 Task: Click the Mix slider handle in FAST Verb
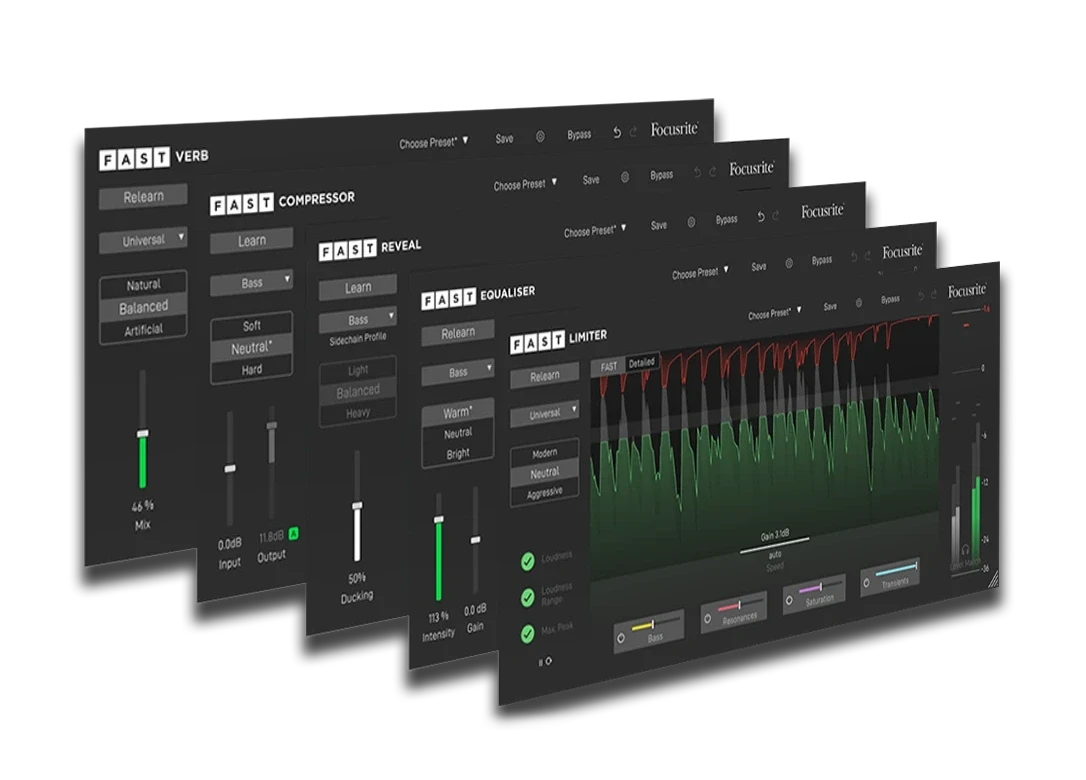142,433
